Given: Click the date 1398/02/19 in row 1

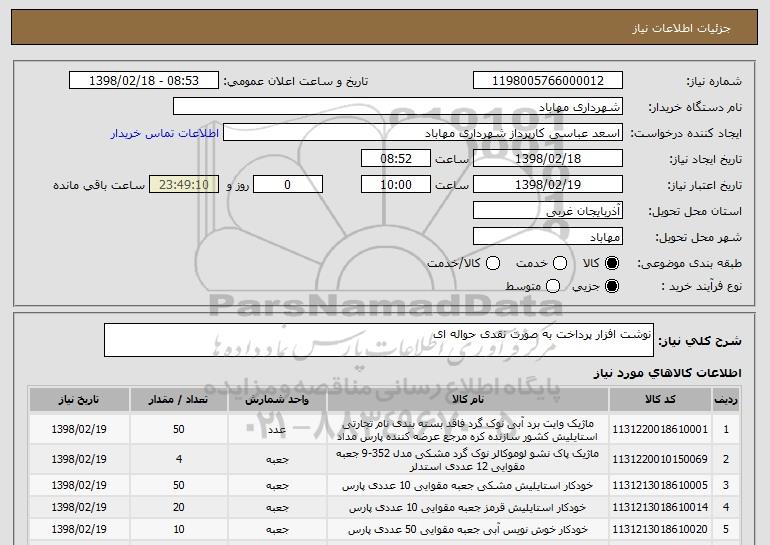Looking at the screenshot, I should pos(79,429).
